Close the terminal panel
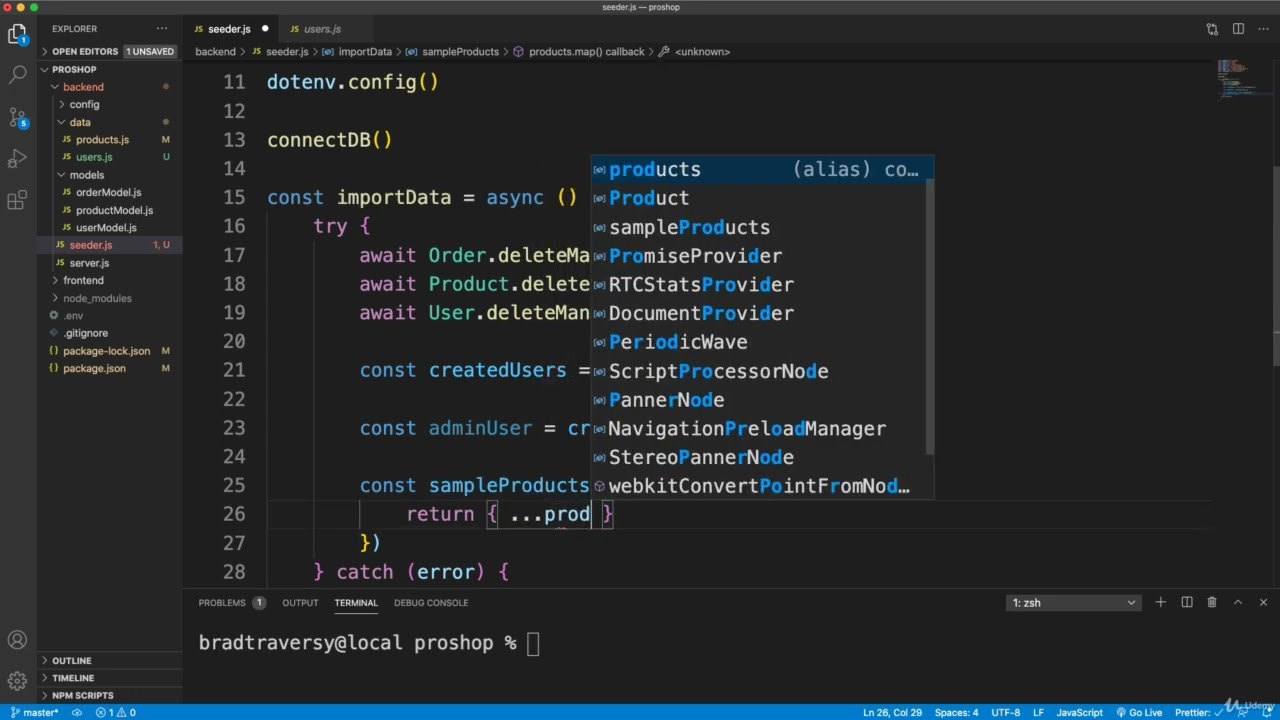 tap(1263, 602)
